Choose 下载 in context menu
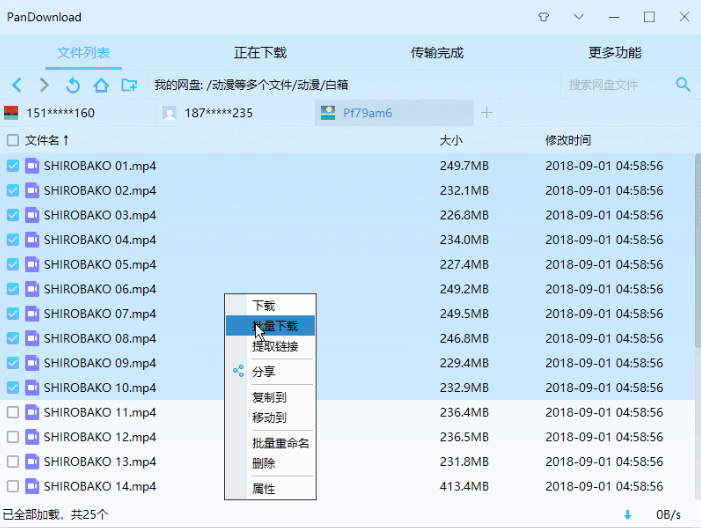701x528 pixels. pyautogui.click(x=270, y=305)
